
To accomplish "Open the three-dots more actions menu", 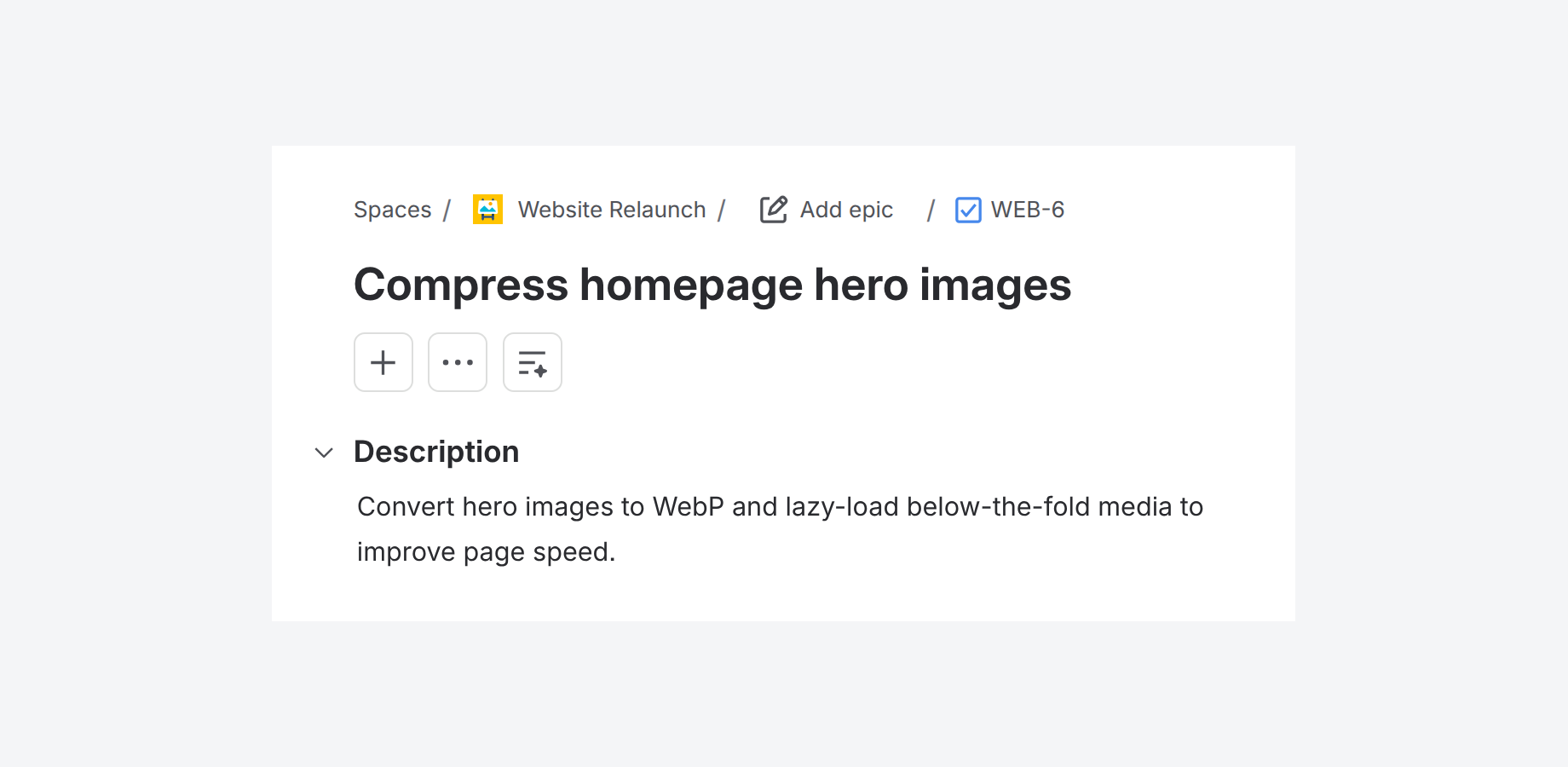I will (x=458, y=362).
